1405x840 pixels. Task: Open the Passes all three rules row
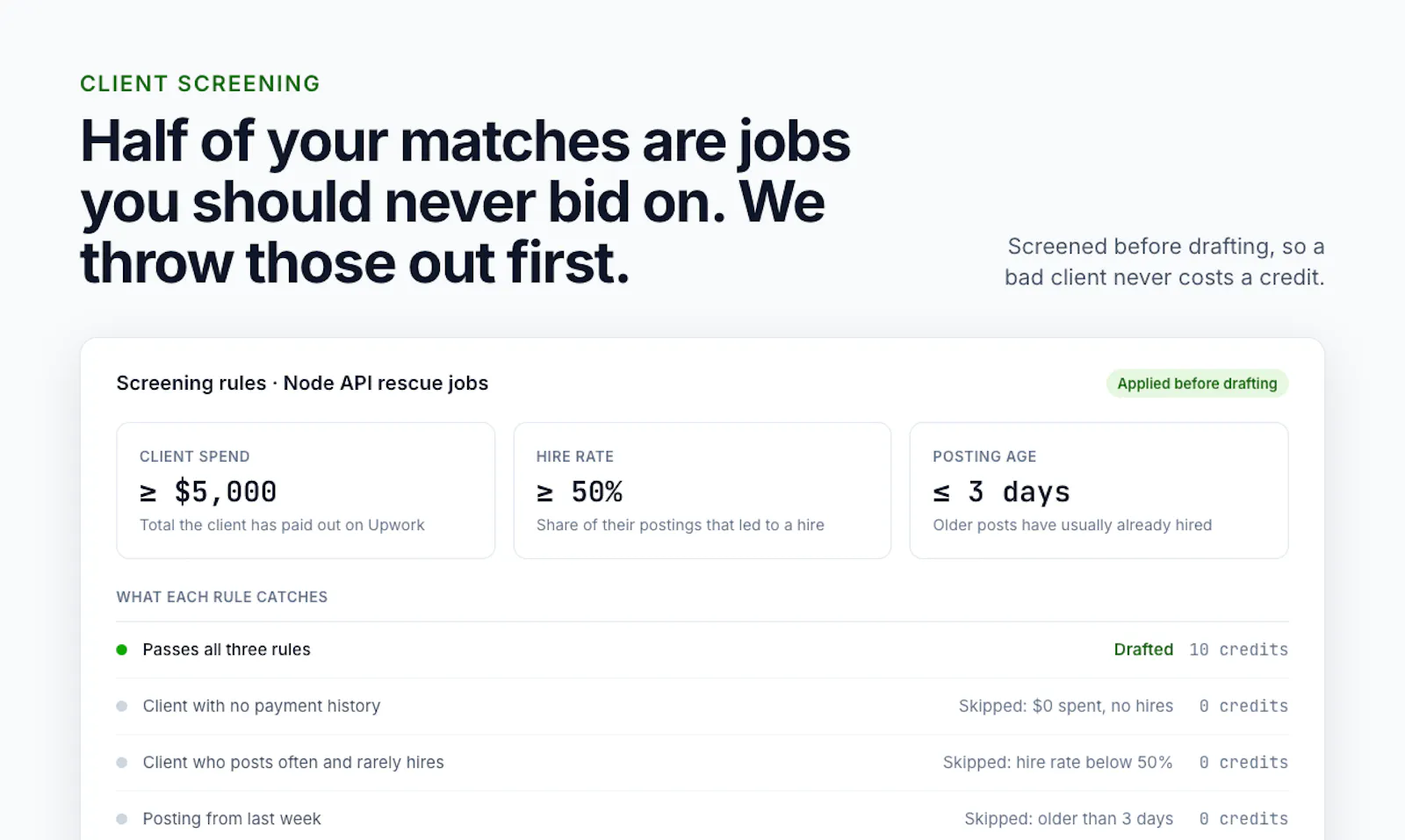coord(702,650)
